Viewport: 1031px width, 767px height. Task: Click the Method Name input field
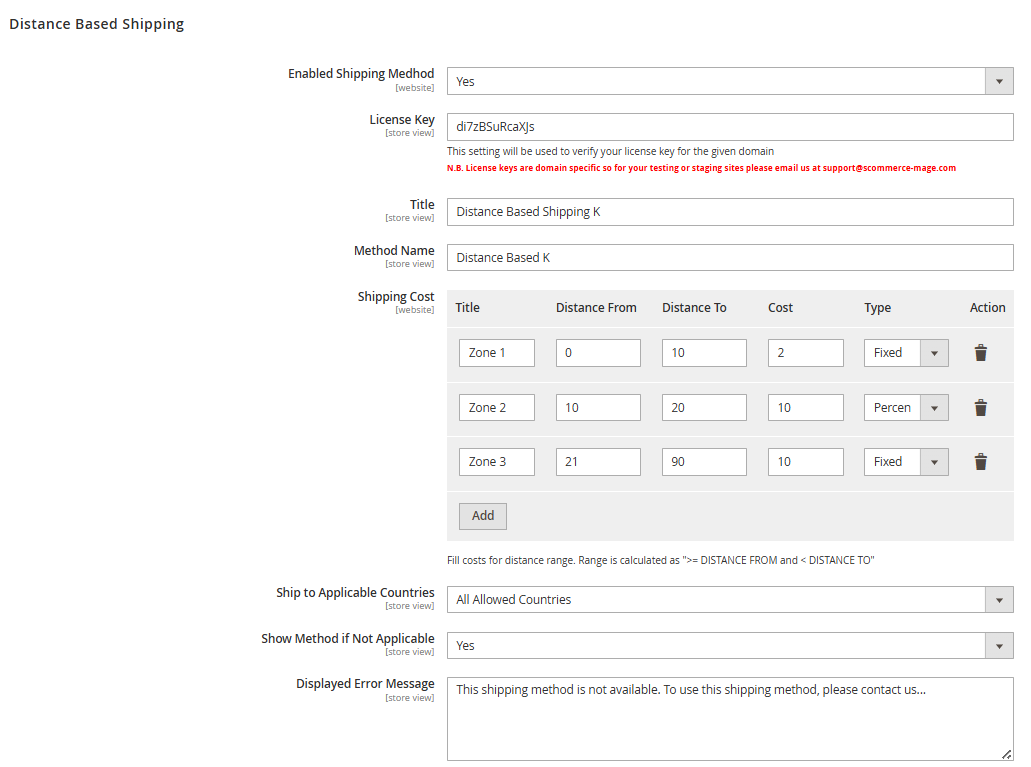coord(729,258)
